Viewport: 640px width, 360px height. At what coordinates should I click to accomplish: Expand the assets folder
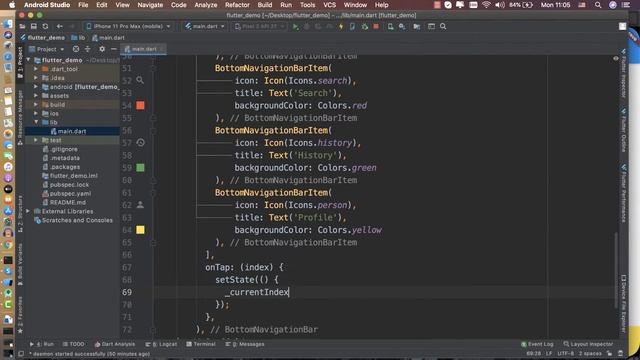(x=36, y=96)
